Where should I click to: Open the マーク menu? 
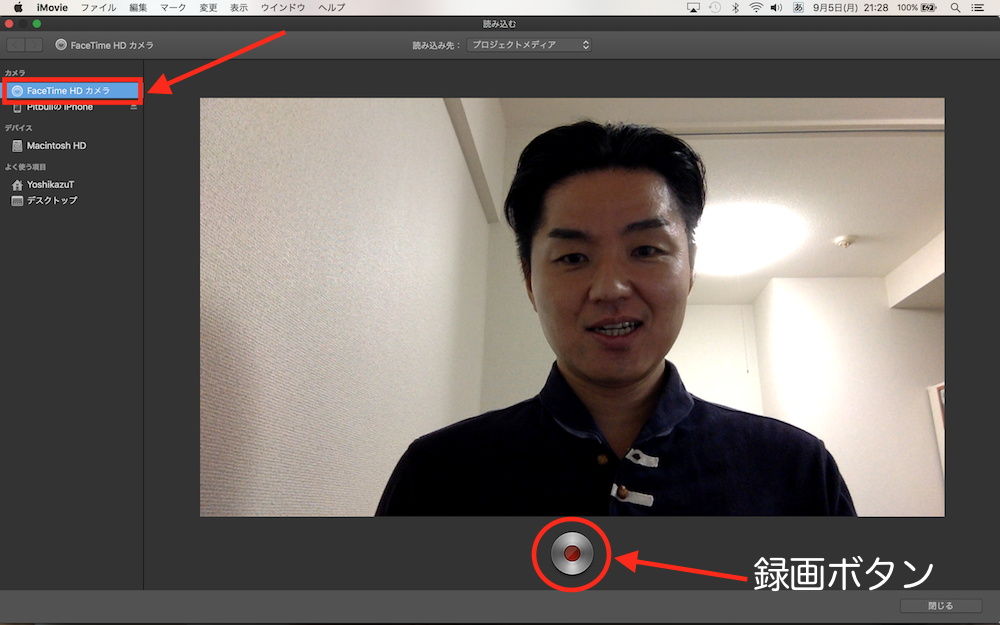pos(173,7)
